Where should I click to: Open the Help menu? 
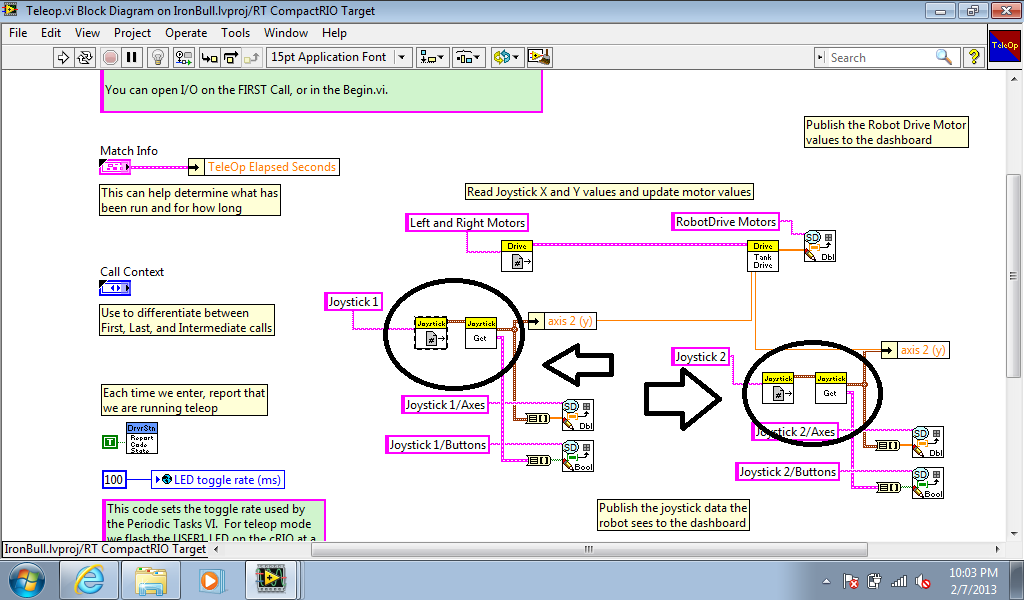tap(334, 33)
